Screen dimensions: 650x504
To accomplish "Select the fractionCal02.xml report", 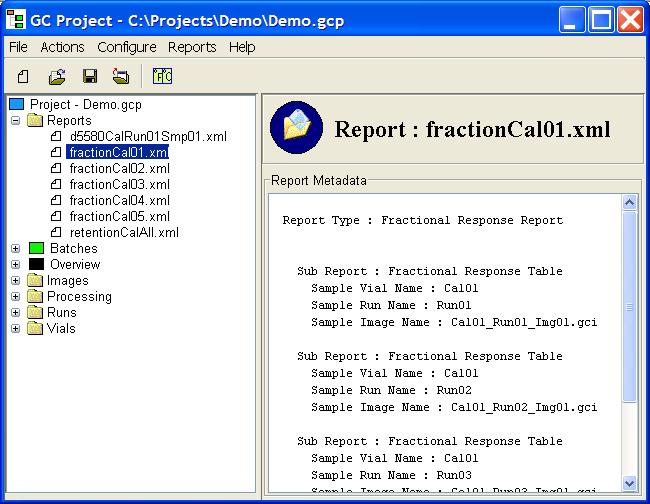I will pyautogui.click(x=120, y=168).
